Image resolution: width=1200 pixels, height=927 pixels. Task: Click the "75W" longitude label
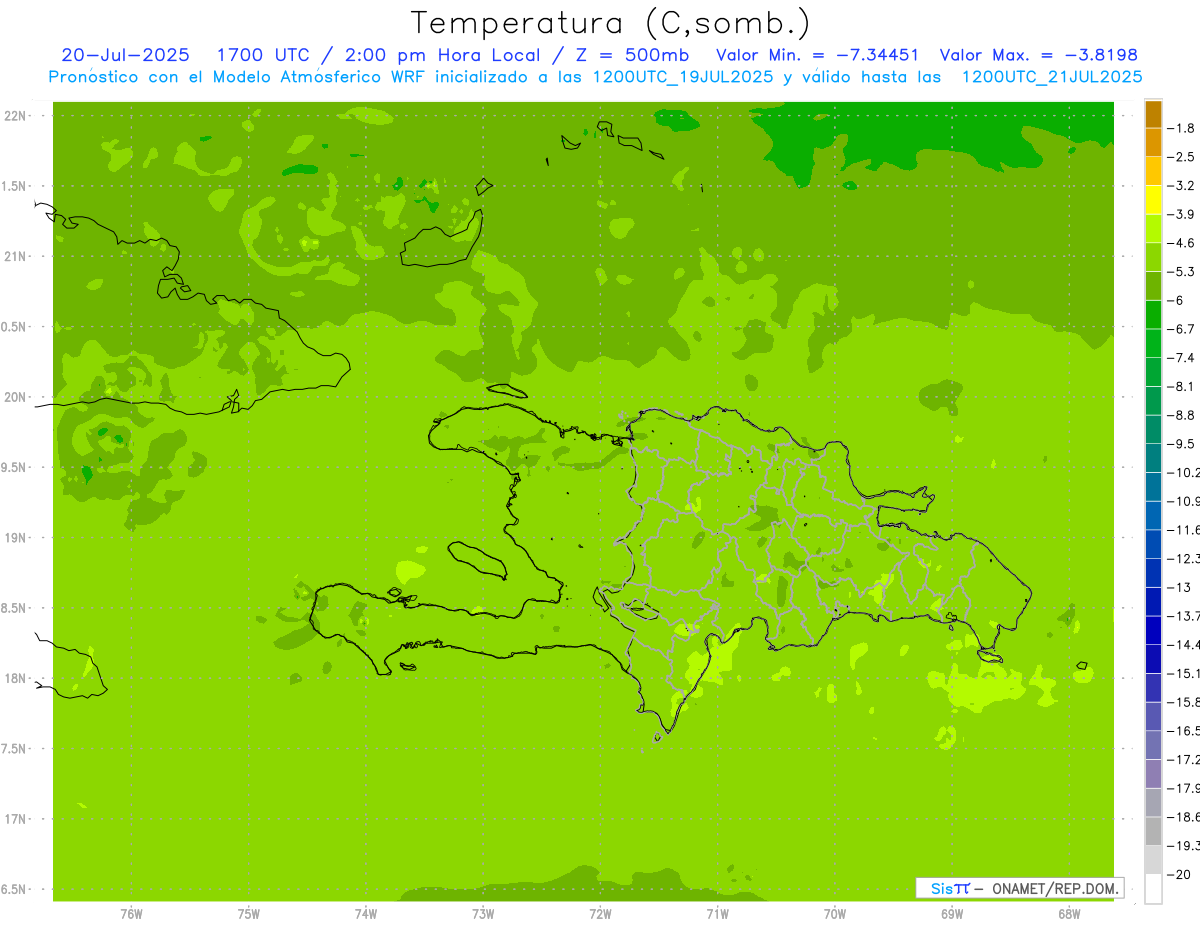pos(248,914)
